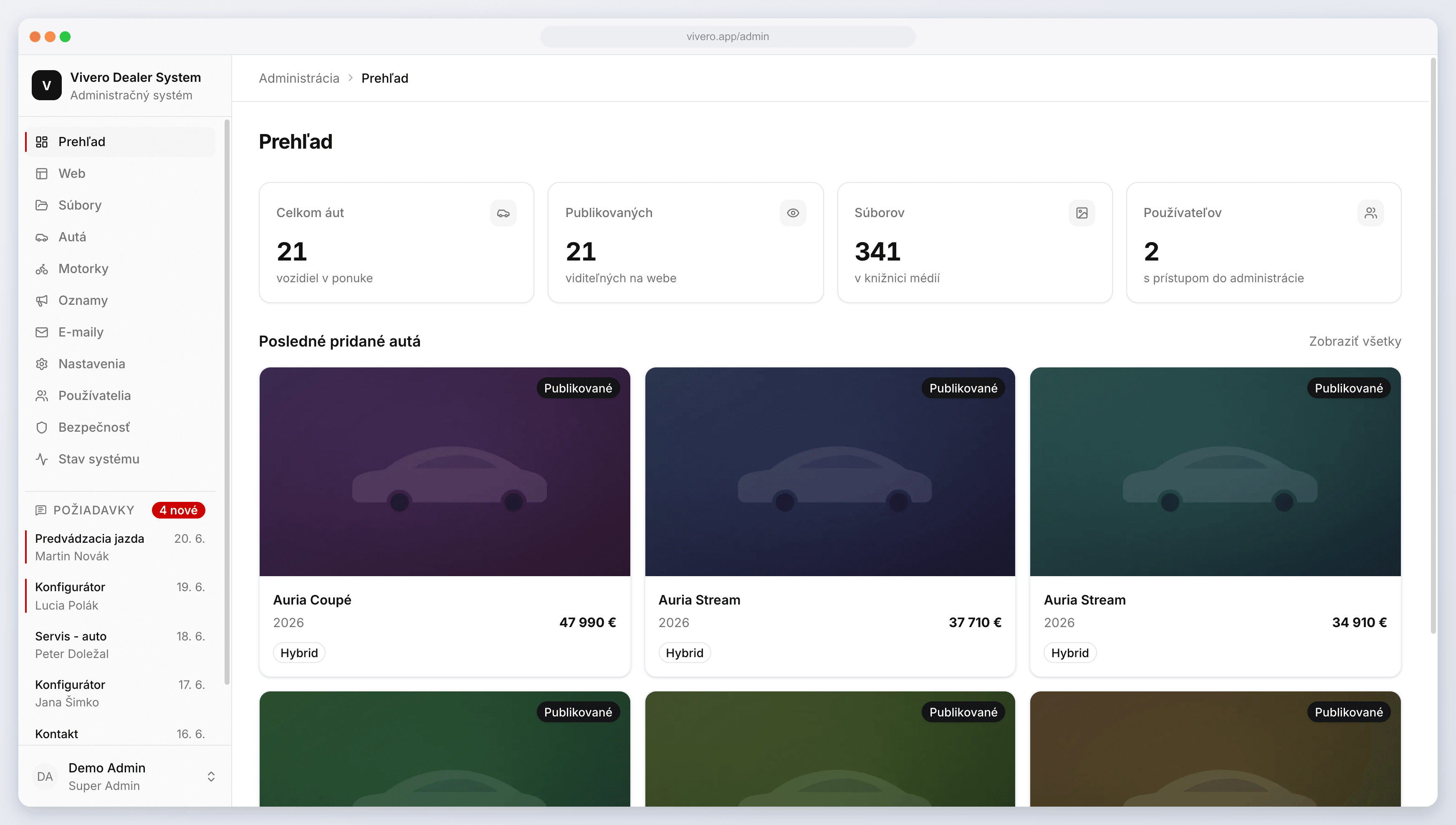This screenshot has height=825, width=1456.
Task: Go to the Motorky section
Action: point(120,268)
